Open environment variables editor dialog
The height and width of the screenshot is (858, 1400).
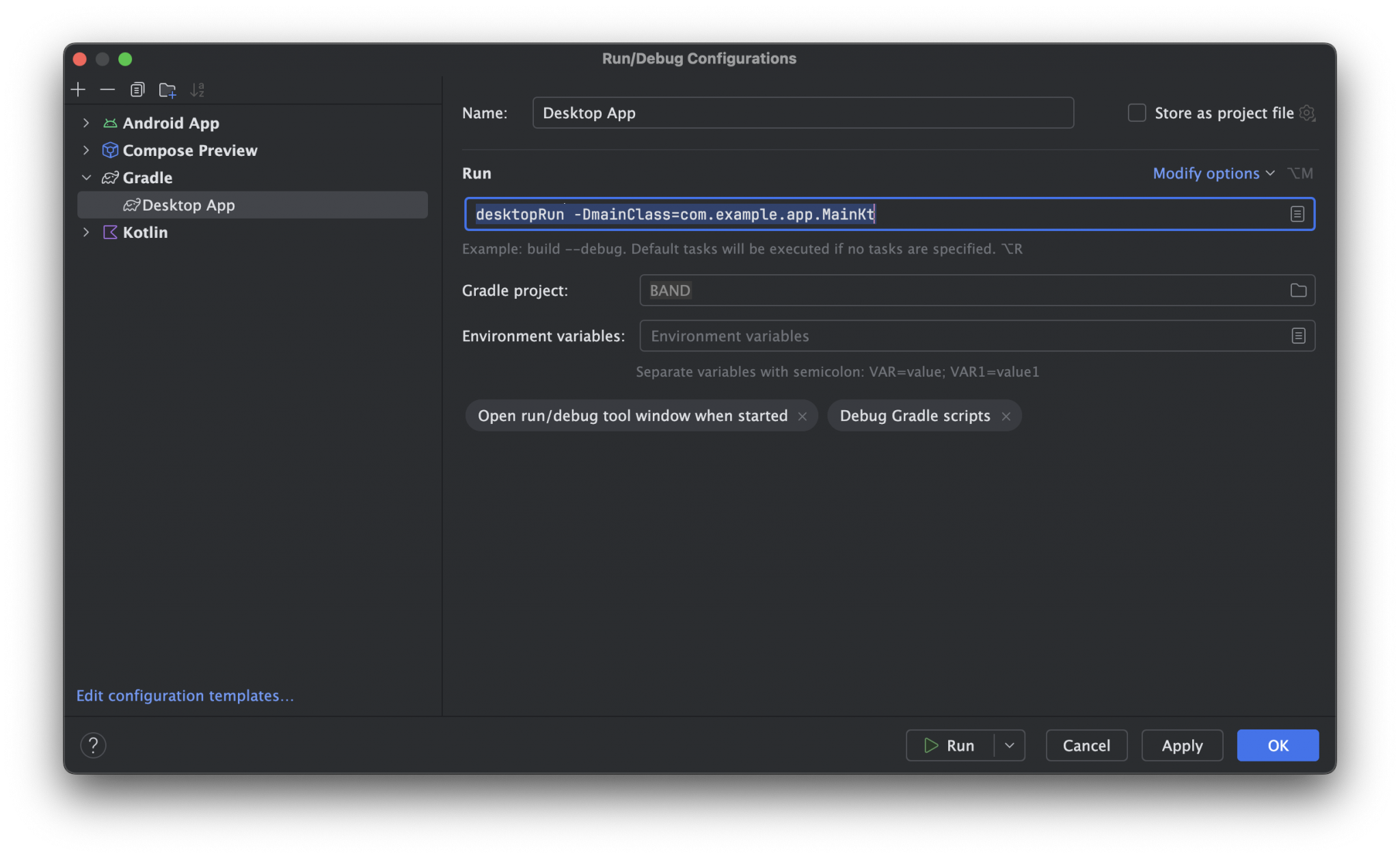coord(1298,336)
